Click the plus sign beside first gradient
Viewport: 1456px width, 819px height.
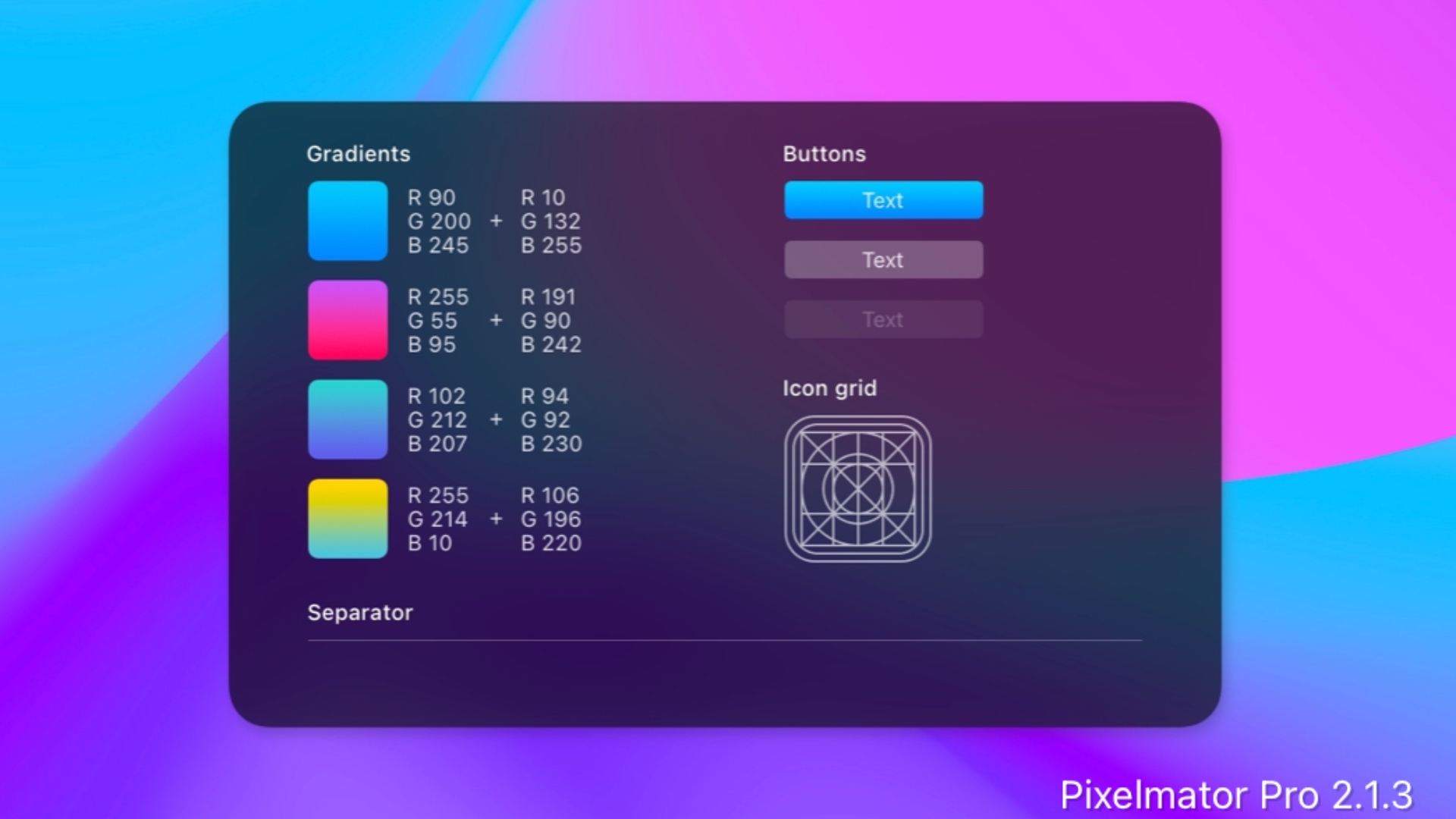click(x=497, y=221)
